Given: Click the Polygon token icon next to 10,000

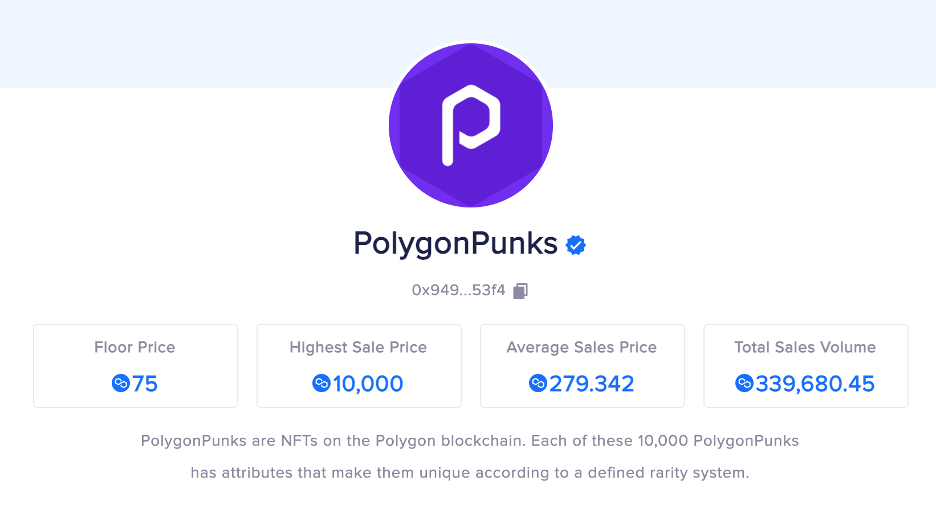Looking at the screenshot, I should click(322, 383).
